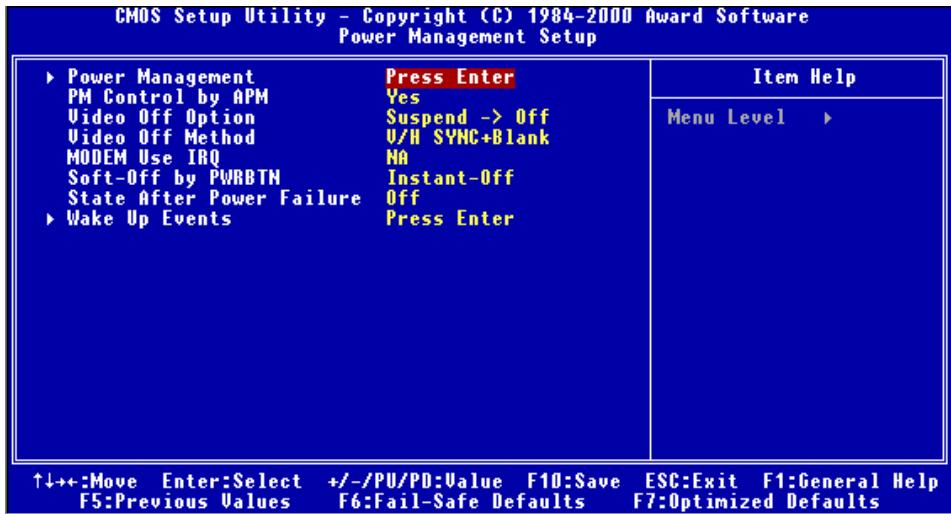Click the Menu Level text in help panel
951x514 pixels.
727,117
